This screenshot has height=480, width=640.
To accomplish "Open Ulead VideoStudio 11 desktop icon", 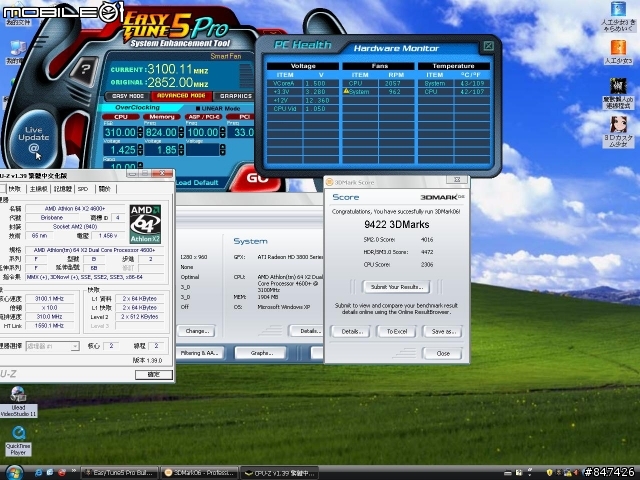I will (18, 401).
